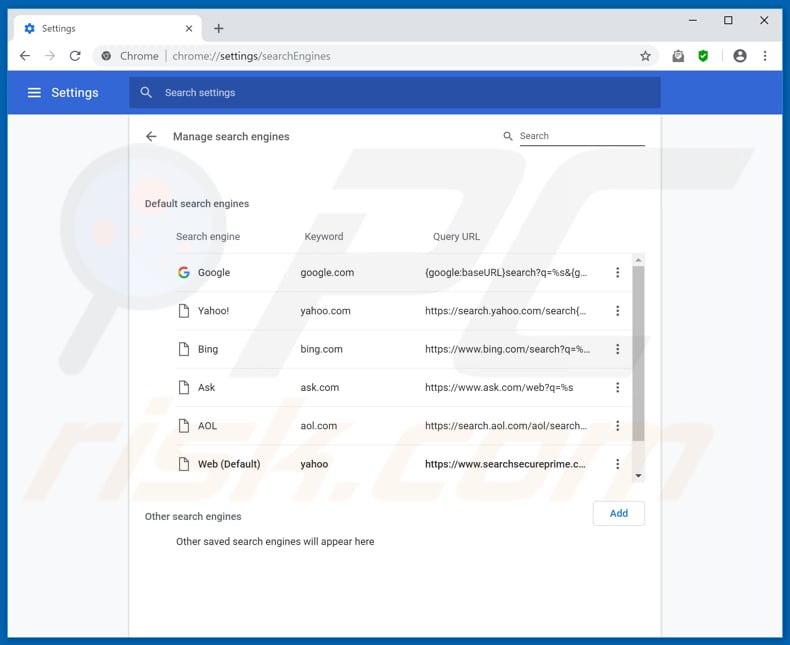The height and width of the screenshot is (645, 790).
Task: Click the Yahoo! page icon
Action: [x=184, y=311]
